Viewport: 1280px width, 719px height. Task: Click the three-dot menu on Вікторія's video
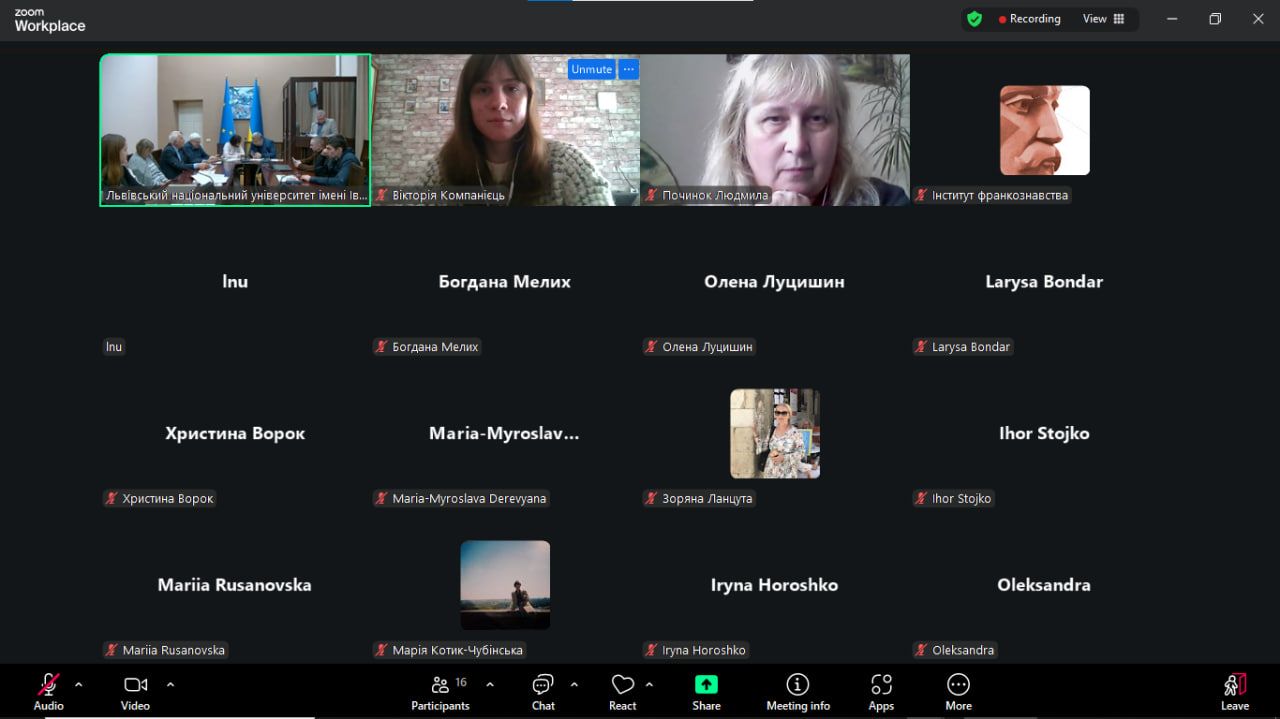(628, 69)
